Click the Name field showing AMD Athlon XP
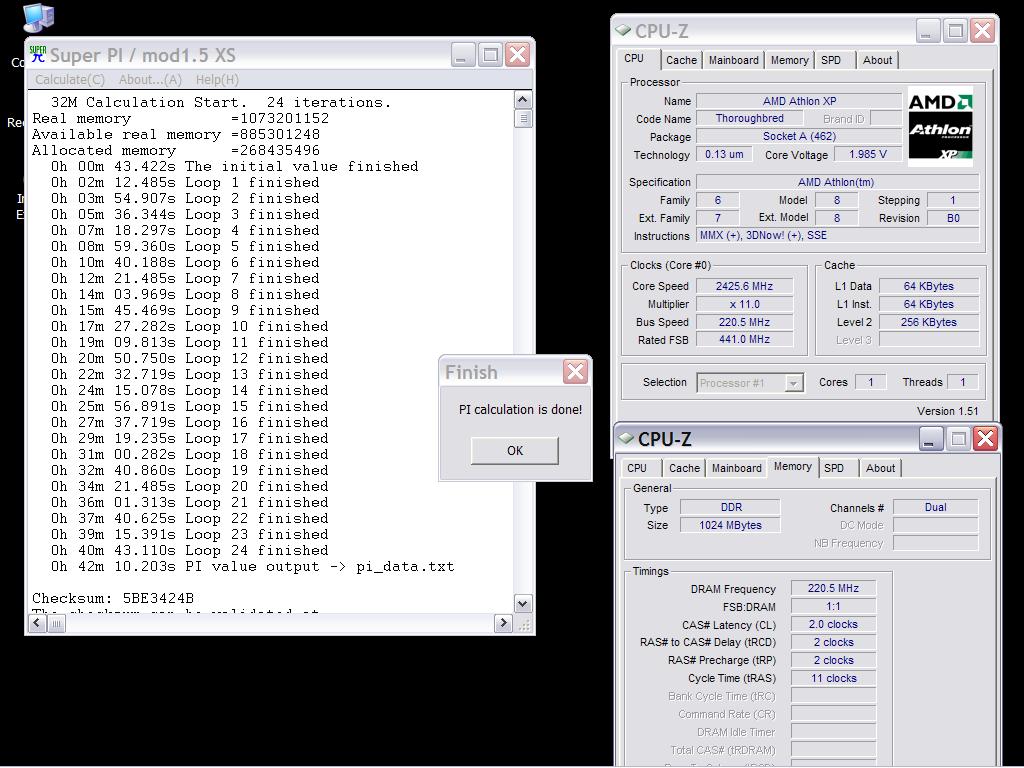Screen dimensions: 1024x768 pyautogui.click(x=799, y=101)
